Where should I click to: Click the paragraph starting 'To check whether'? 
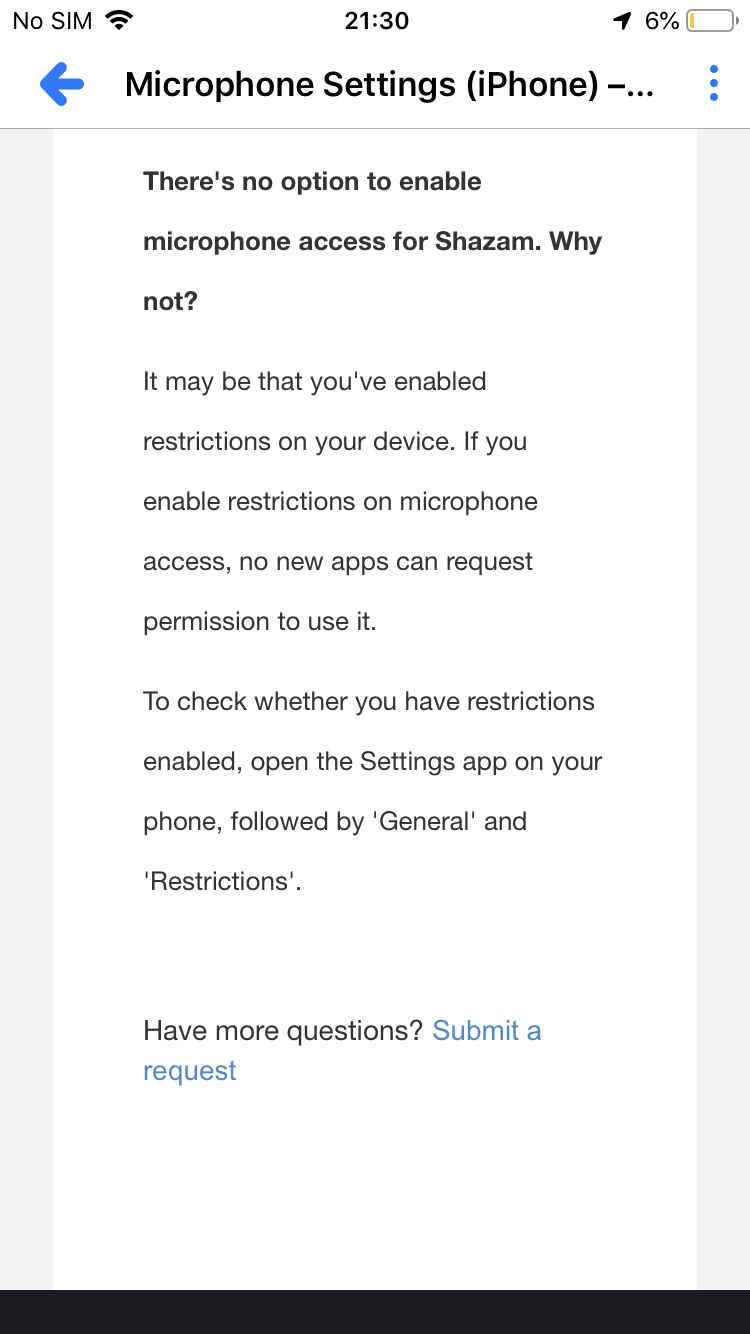coord(372,791)
